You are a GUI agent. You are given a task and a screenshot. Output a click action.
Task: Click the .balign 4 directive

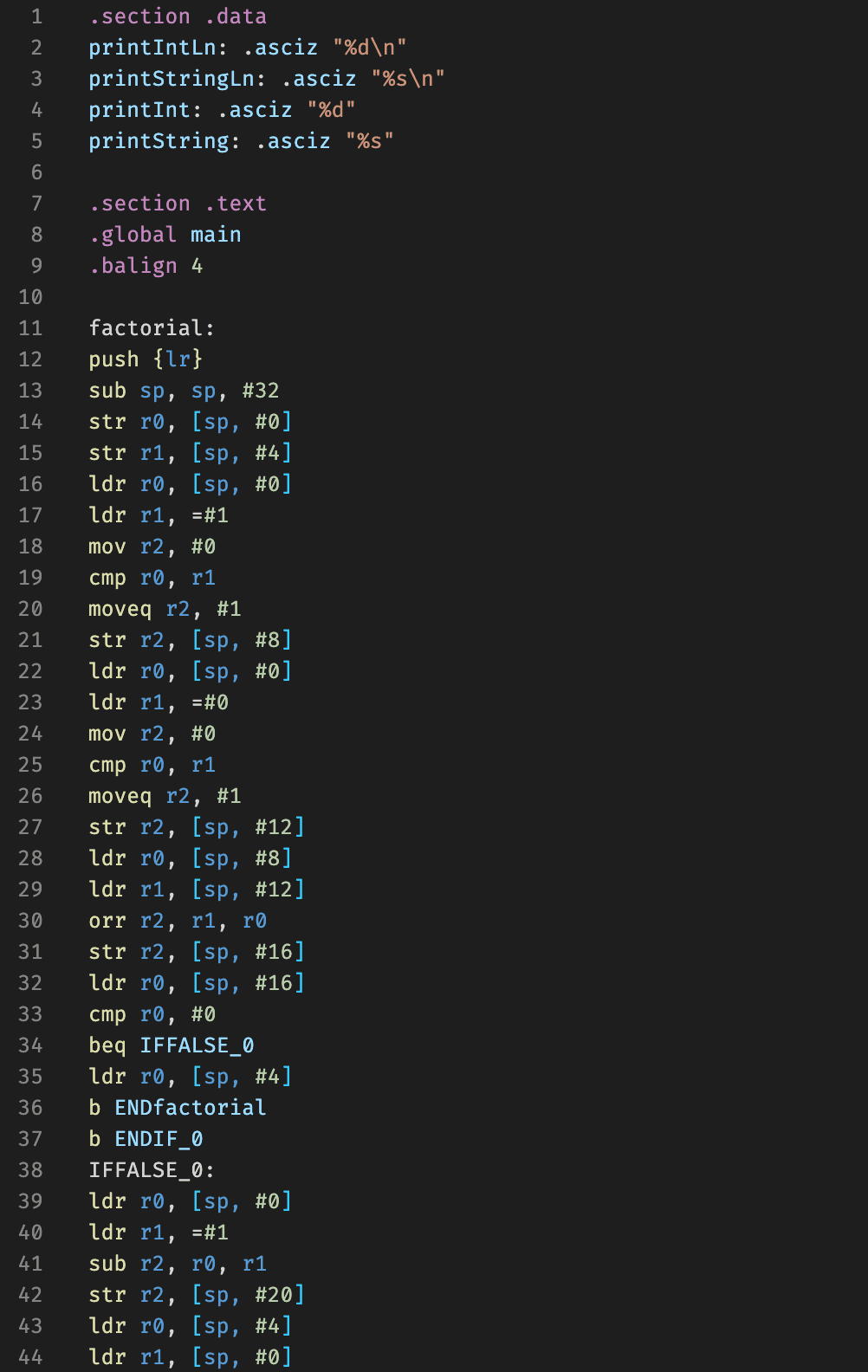pyautogui.click(x=146, y=266)
